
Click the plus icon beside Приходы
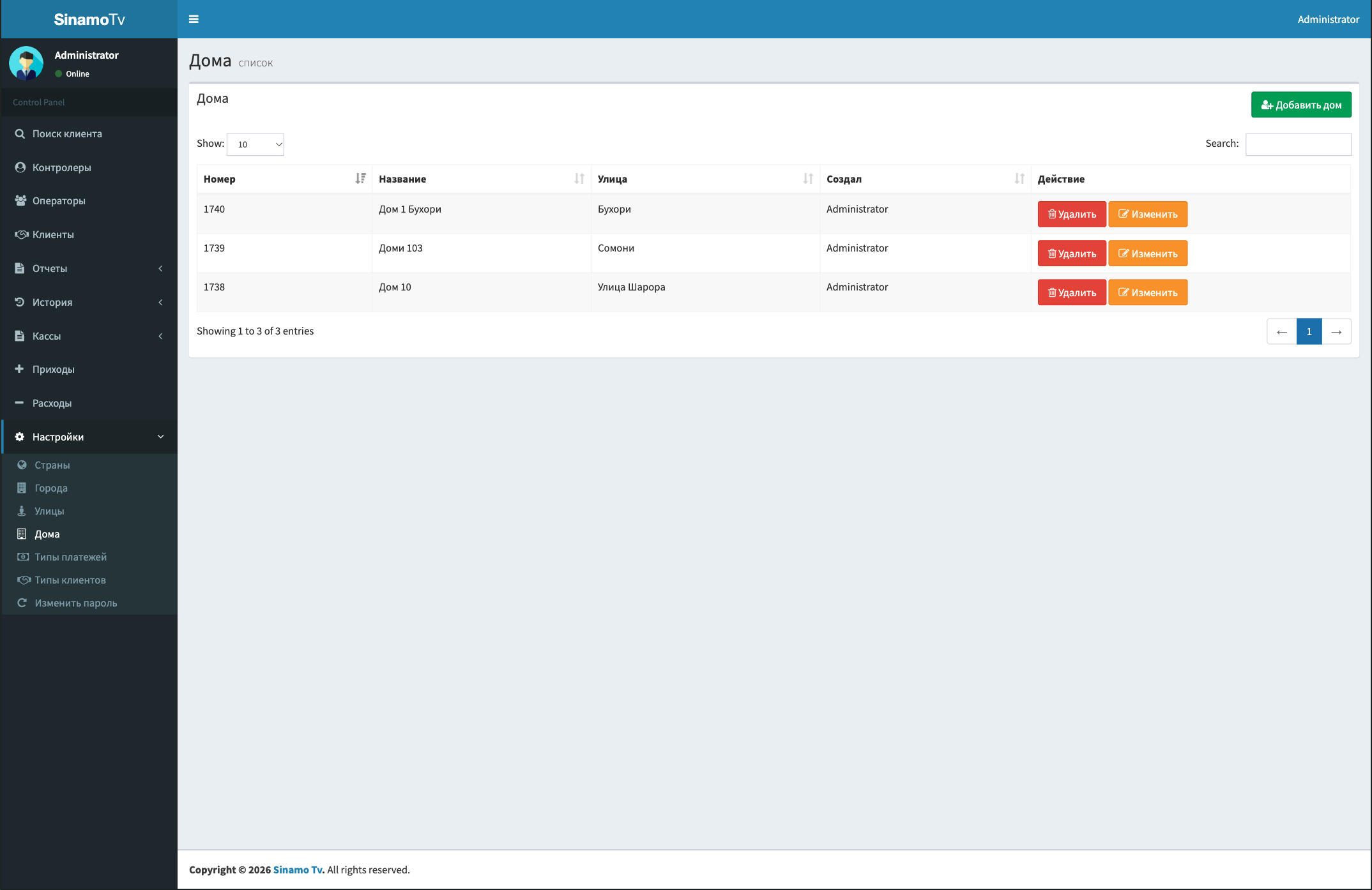tap(19, 369)
